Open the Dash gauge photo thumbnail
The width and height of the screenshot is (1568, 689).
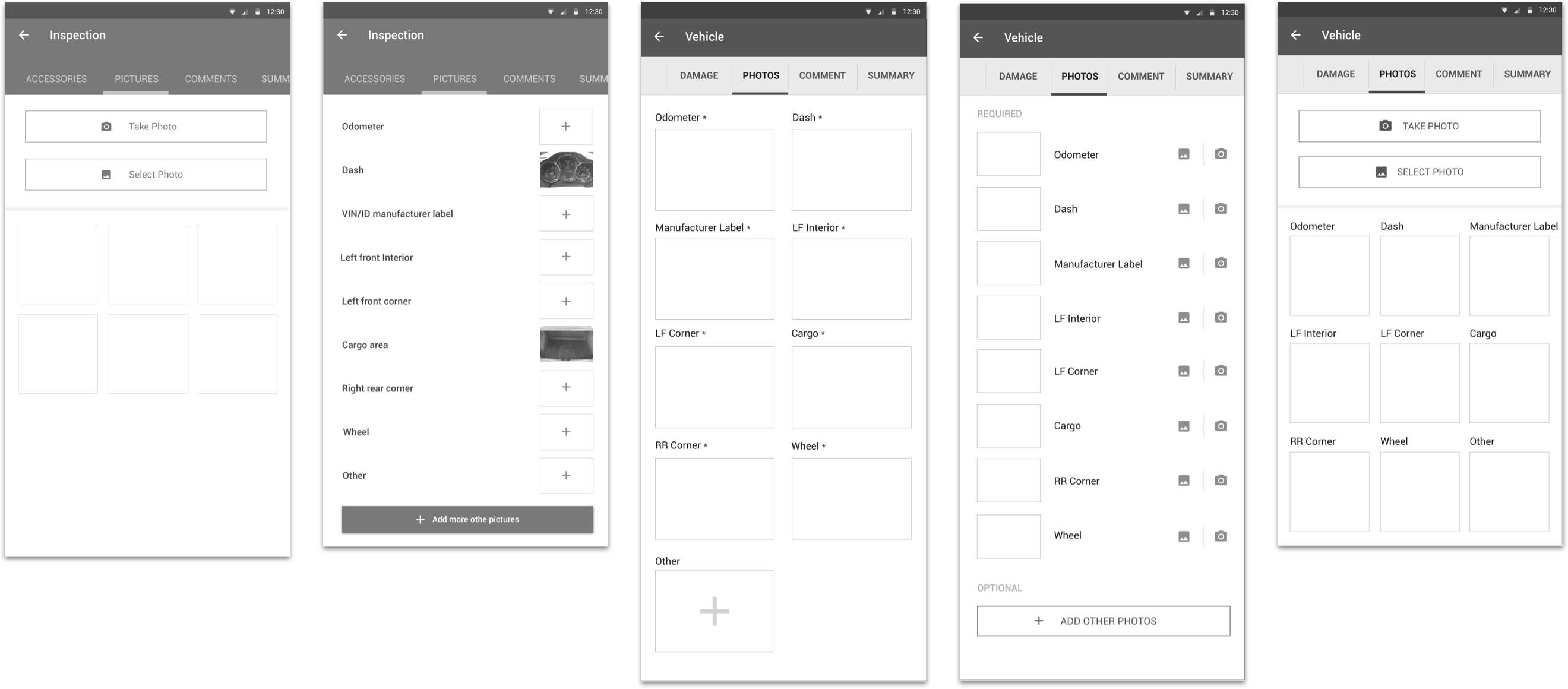[x=566, y=170]
